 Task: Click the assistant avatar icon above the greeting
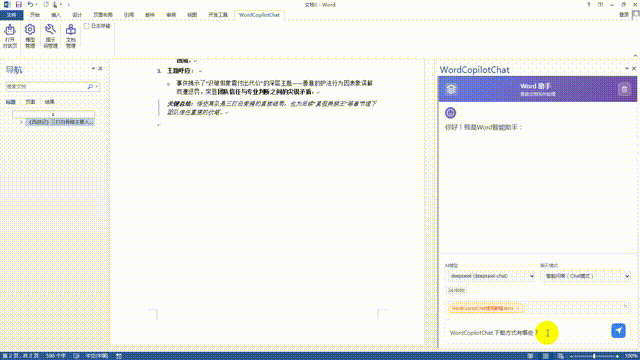click(450, 113)
